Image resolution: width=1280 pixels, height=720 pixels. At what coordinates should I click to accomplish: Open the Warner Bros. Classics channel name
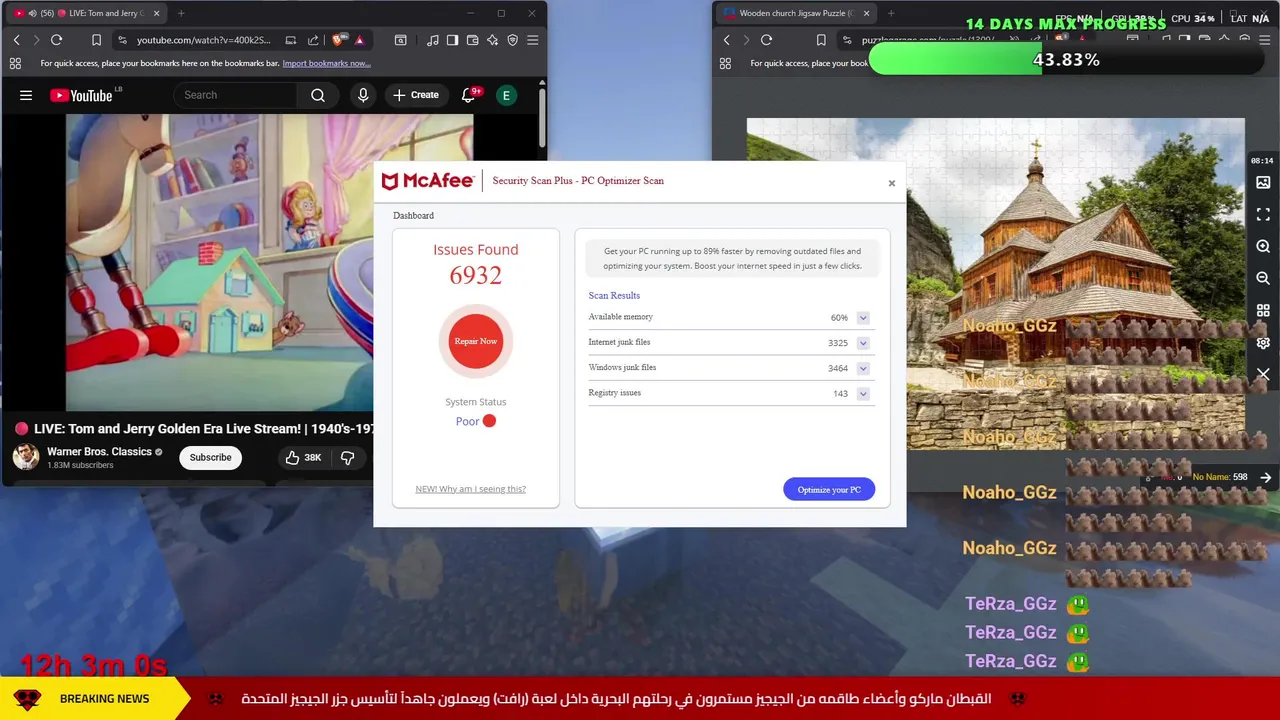pyautogui.click(x=99, y=451)
